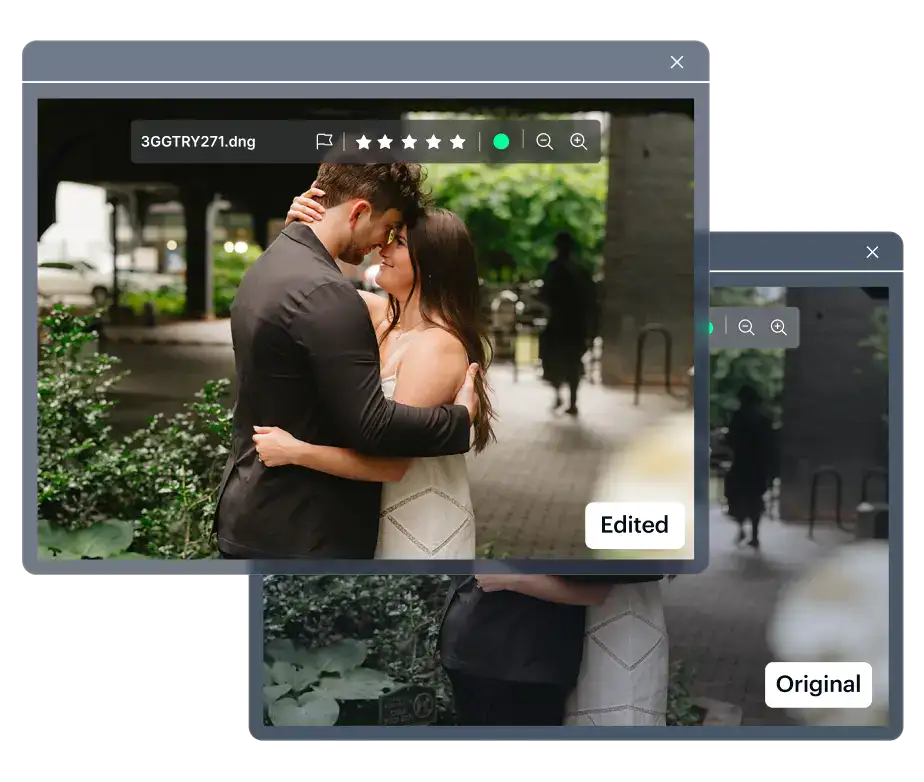Screen dimensions: 924x782
Task: Zoom out in the Original window
Action: tap(746, 327)
